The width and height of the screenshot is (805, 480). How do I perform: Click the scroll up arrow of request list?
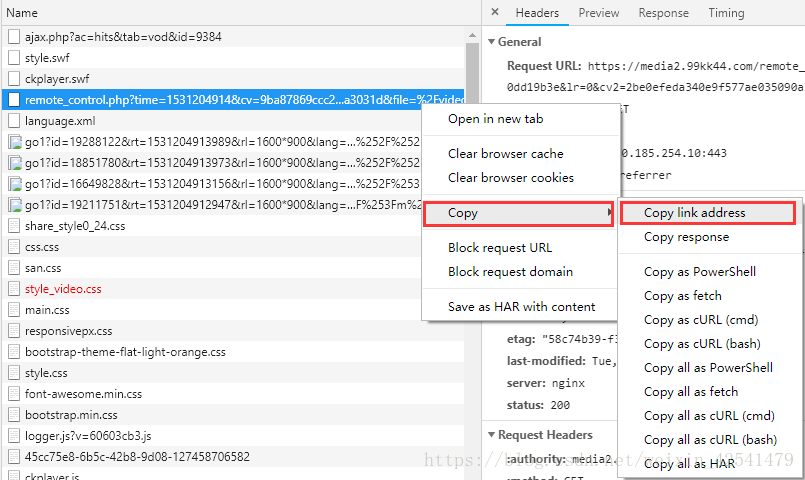[472, 35]
